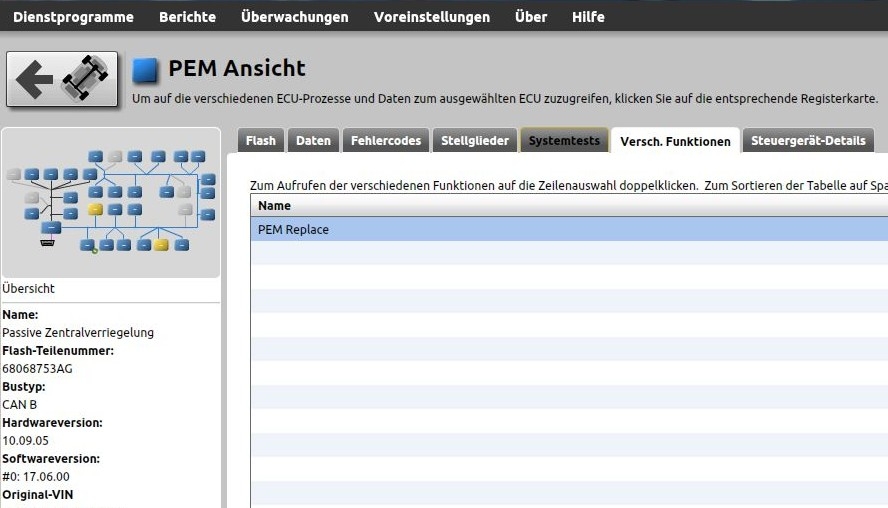Click the Hardwareversion label
Viewport: 888px width, 508px height.
[x=52, y=422]
